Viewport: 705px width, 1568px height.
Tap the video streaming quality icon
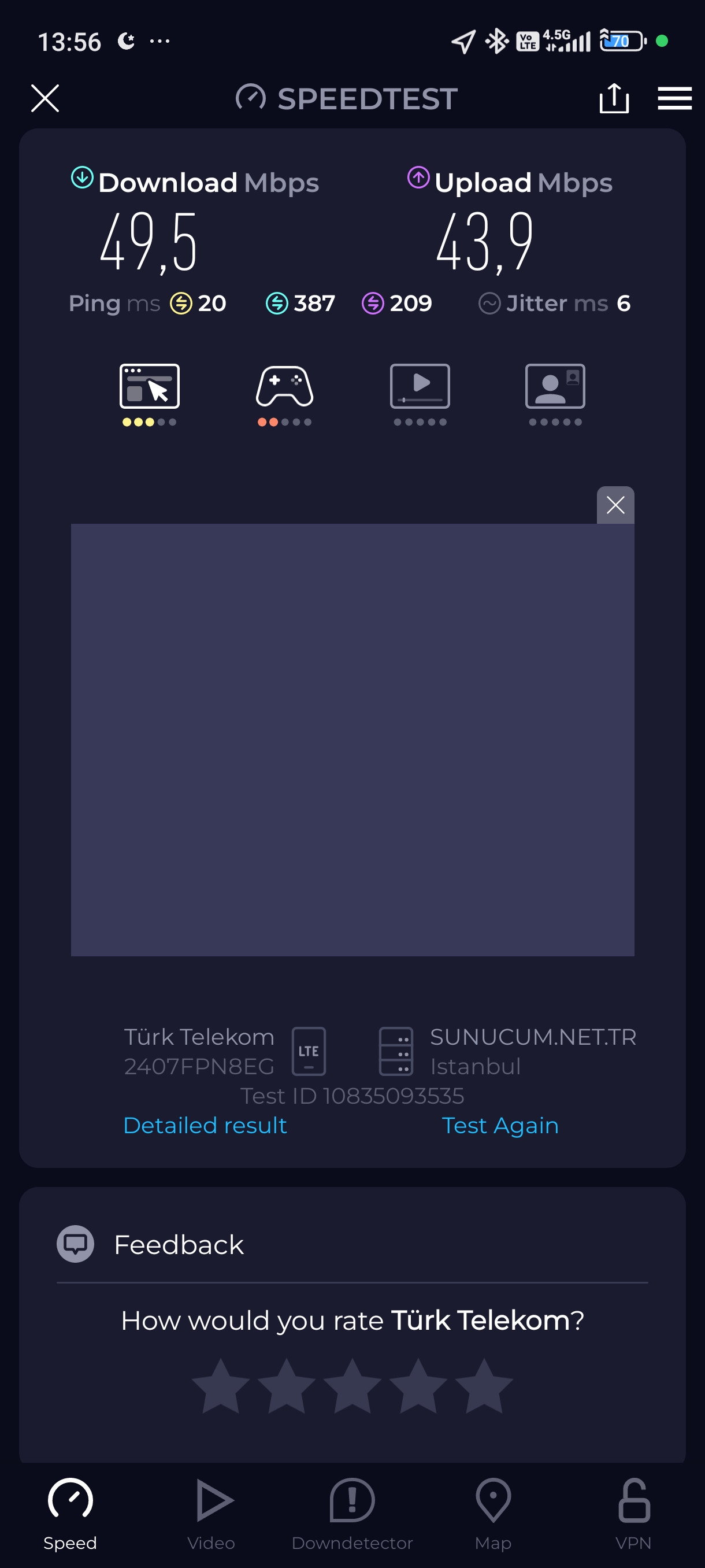420,386
